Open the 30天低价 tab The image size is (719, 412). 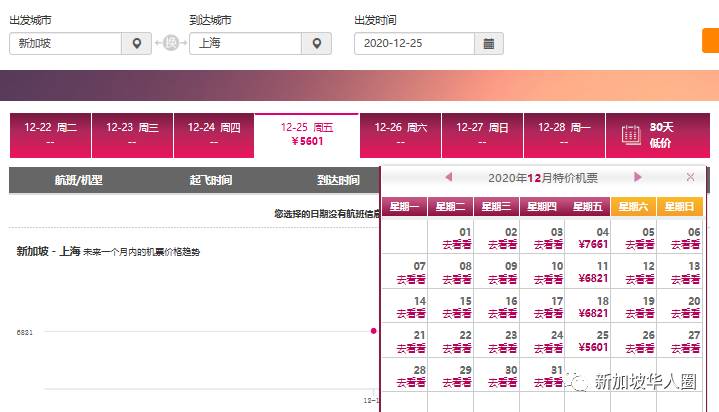[x=658, y=135]
